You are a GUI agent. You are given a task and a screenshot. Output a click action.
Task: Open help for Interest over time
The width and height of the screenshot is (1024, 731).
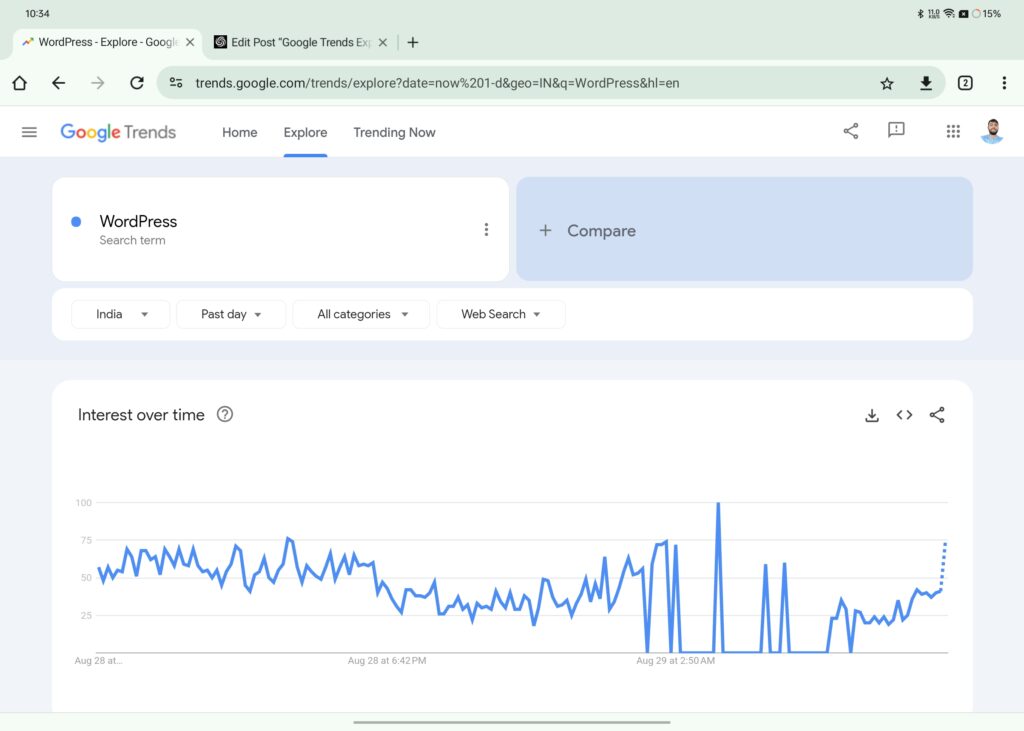[x=225, y=415]
